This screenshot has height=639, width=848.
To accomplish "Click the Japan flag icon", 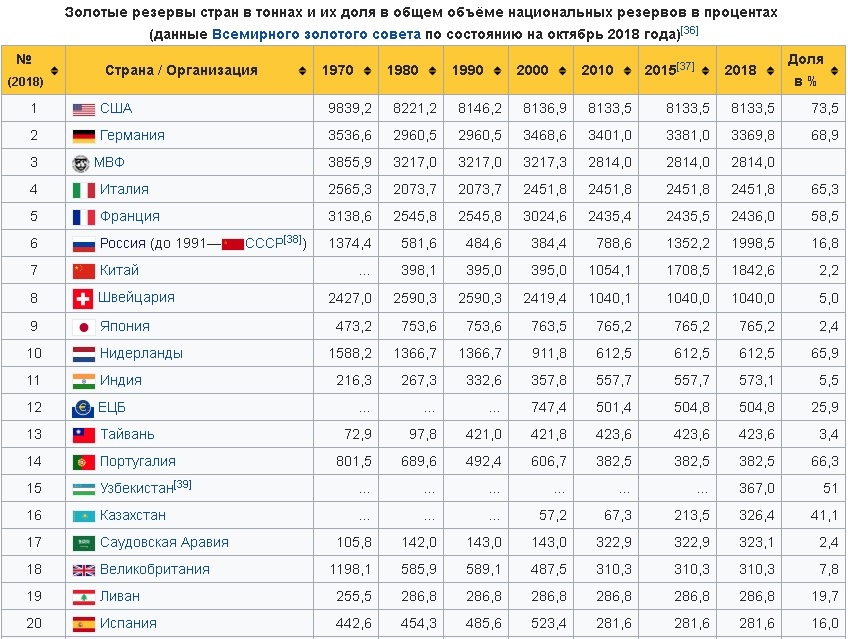I will (x=83, y=326).
